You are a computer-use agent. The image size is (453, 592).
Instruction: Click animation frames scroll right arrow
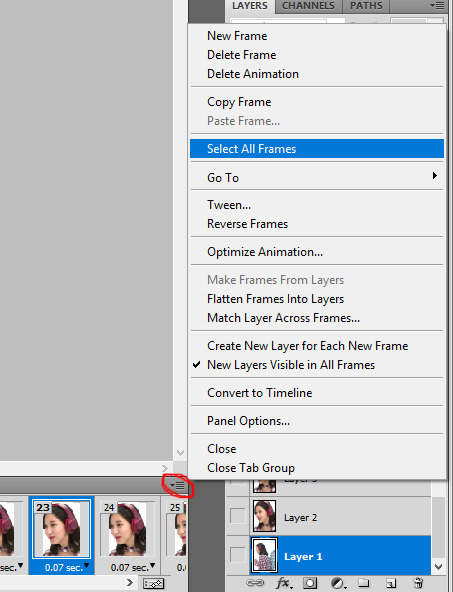(130, 583)
